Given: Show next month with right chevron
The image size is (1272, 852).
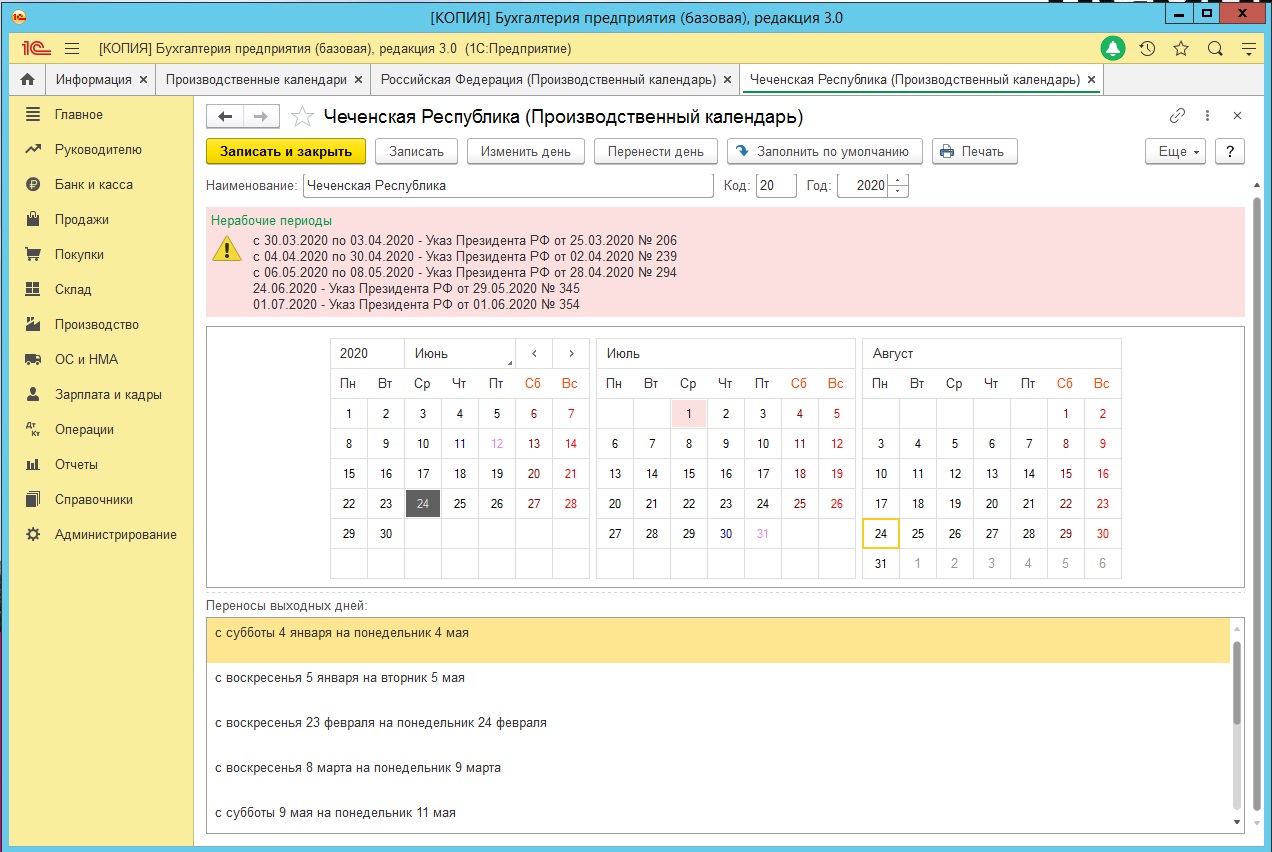Looking at the screenshot, I should click(570, 353).
